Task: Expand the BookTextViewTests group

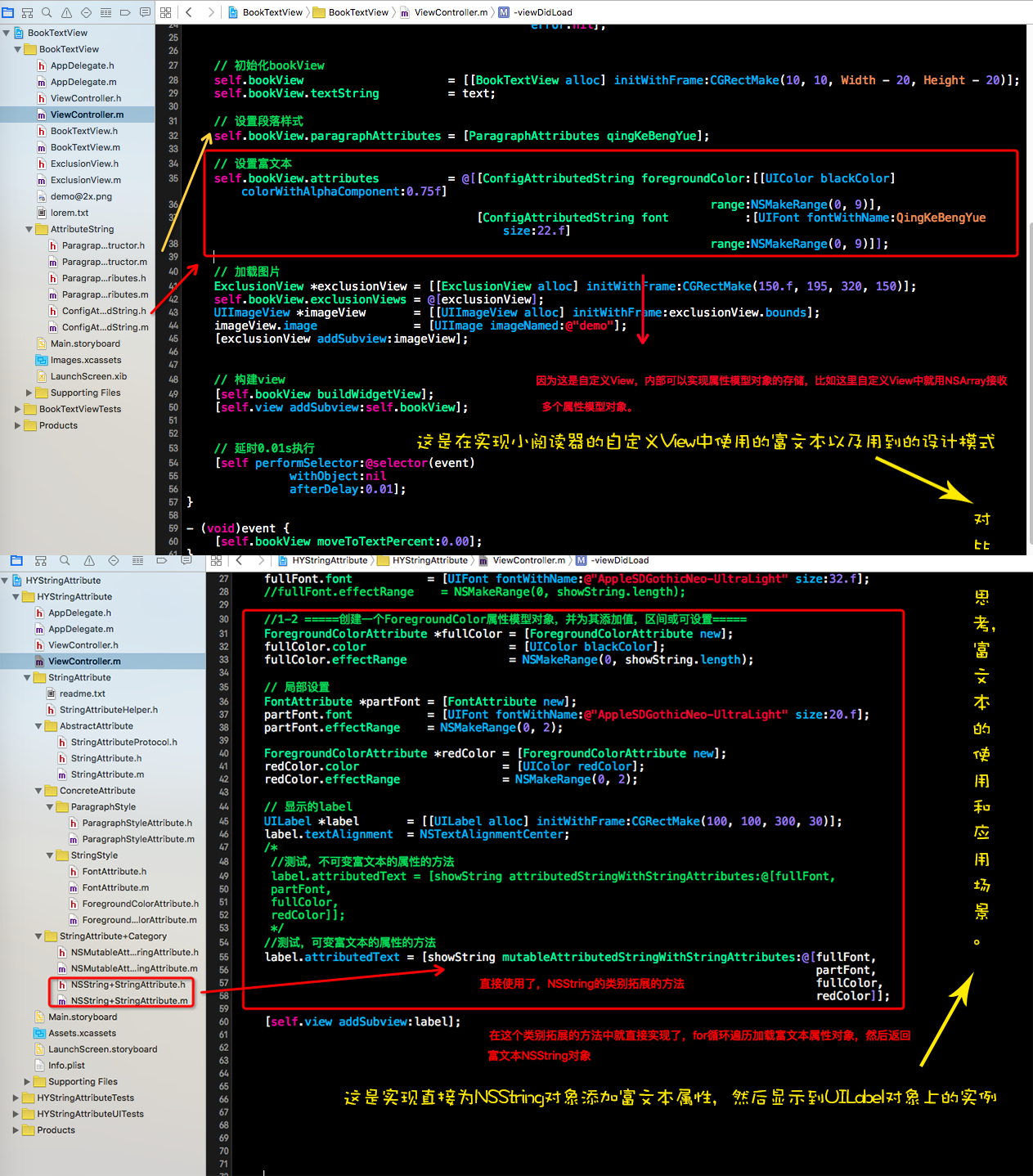Action: 18,409
